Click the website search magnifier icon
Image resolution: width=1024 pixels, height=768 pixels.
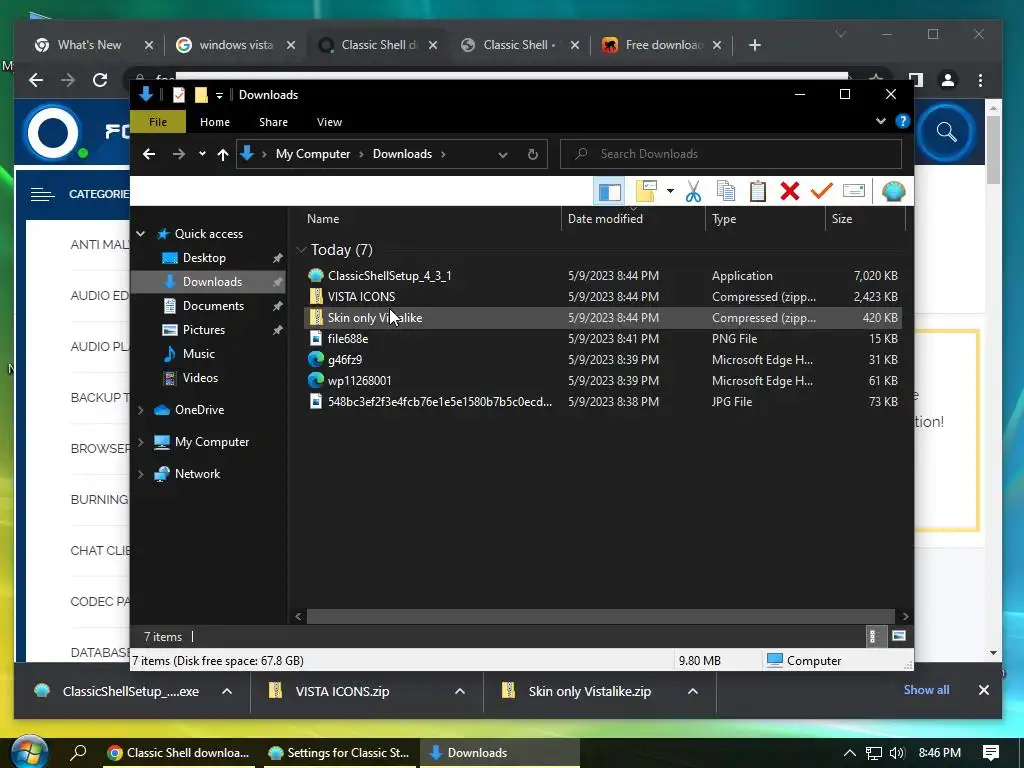tap(946, 132)
